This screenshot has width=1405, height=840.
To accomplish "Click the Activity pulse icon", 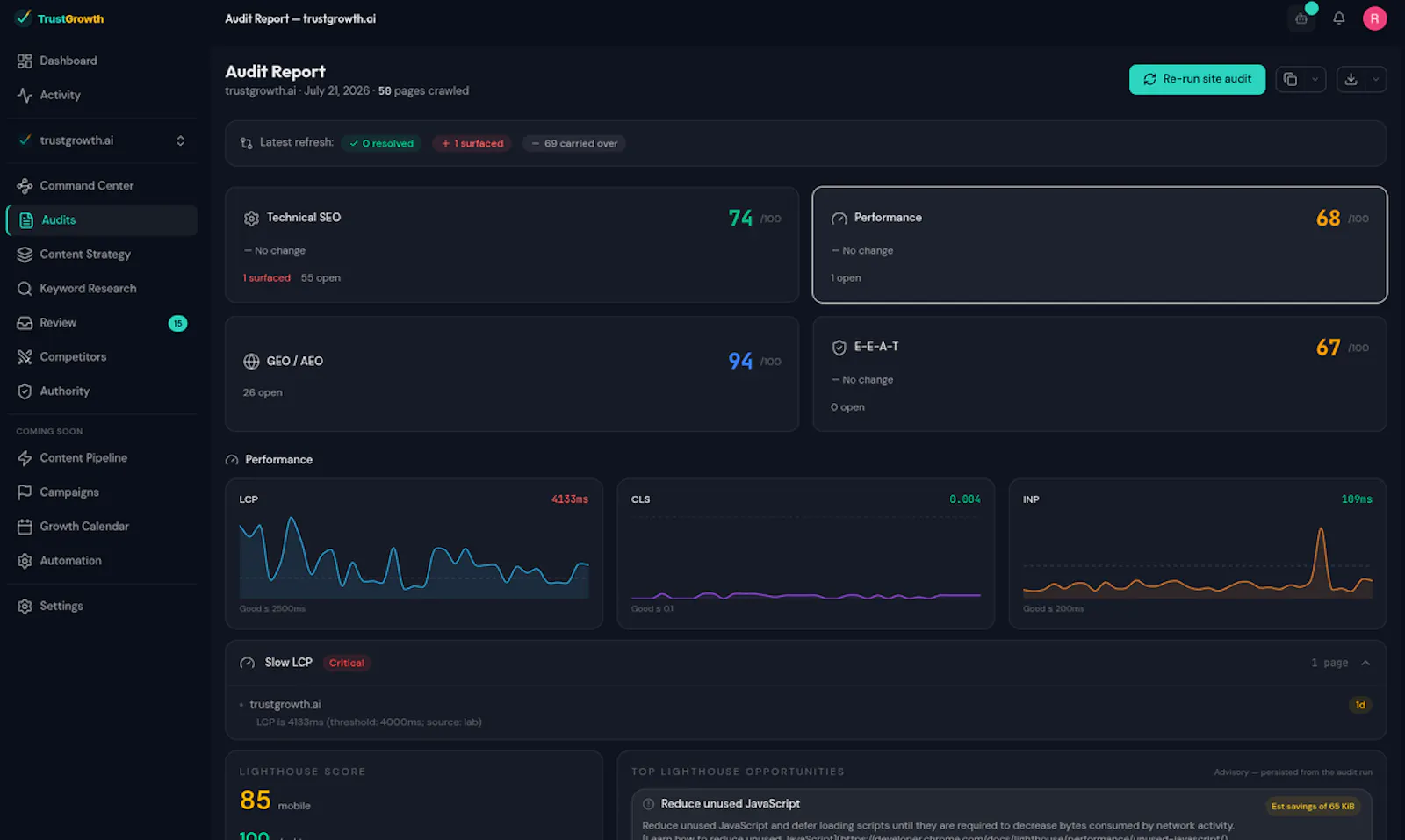I will tap(25, 95).
